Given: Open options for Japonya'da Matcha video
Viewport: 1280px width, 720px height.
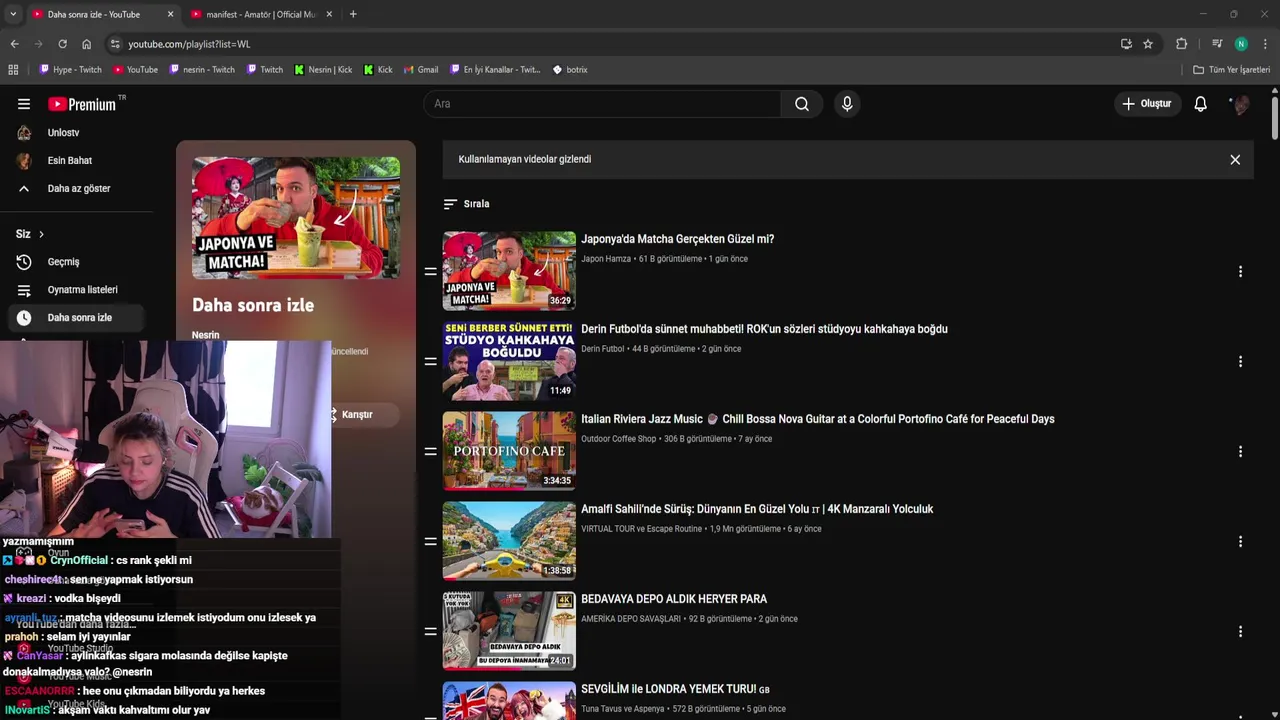Looking at the screenshot, I should click(x=1240, y=272).
